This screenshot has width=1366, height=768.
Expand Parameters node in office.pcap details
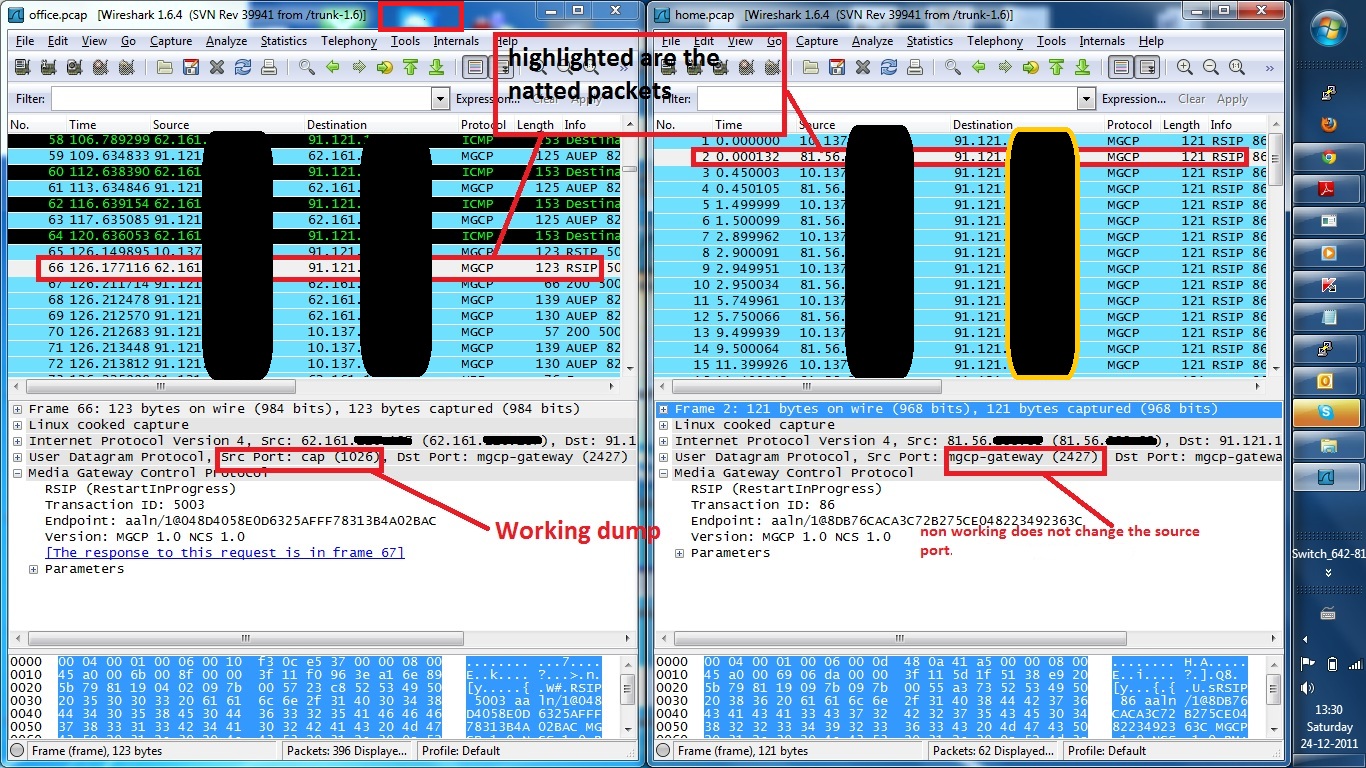tap(34, 569)
